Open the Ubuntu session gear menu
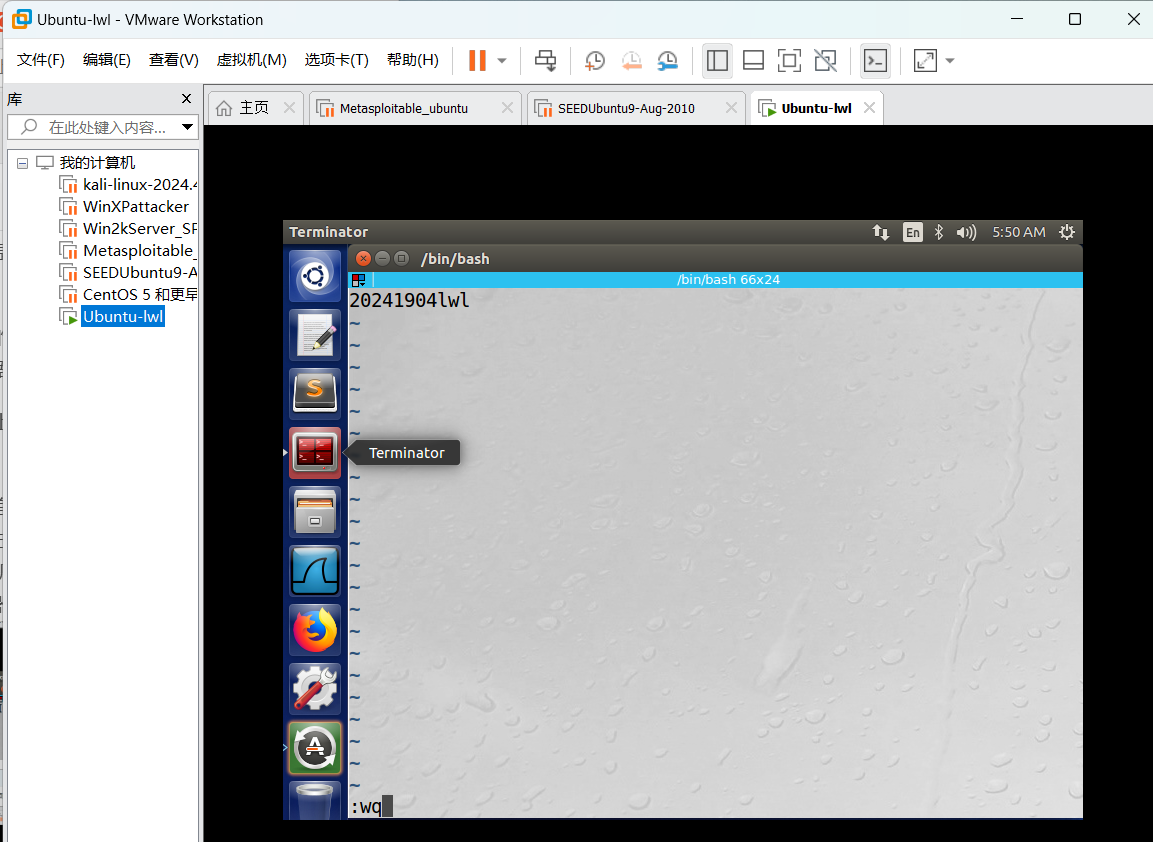 click(x=1067, y=232)
